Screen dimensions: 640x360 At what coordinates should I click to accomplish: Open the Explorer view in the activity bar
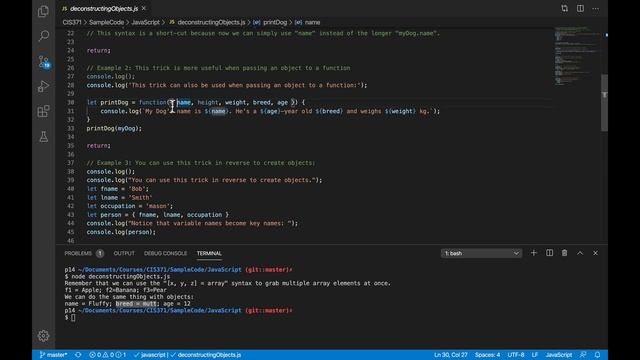43,11
